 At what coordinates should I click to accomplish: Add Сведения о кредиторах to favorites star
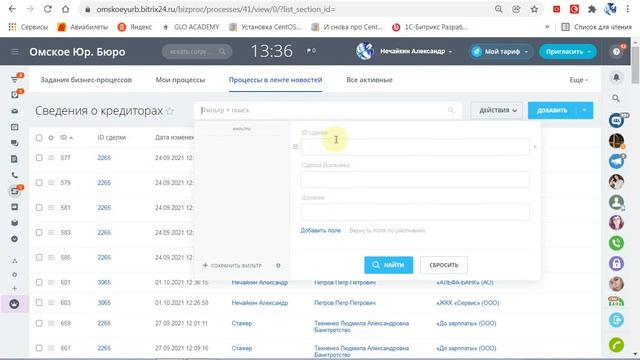[x=170, y=111]
